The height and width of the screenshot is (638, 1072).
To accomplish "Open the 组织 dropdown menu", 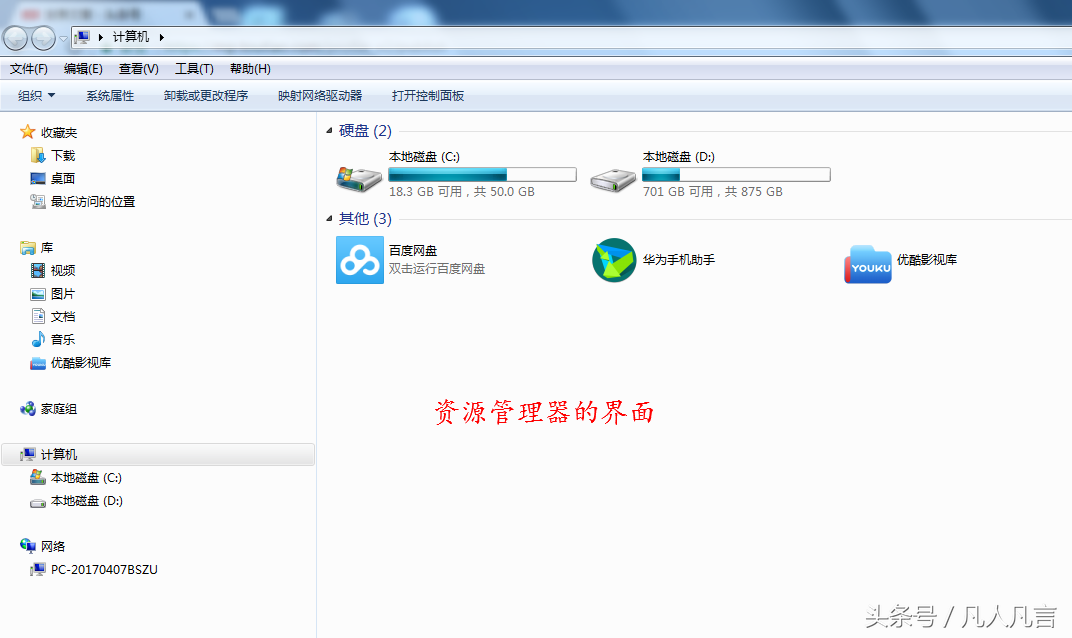I will [38, 94].
